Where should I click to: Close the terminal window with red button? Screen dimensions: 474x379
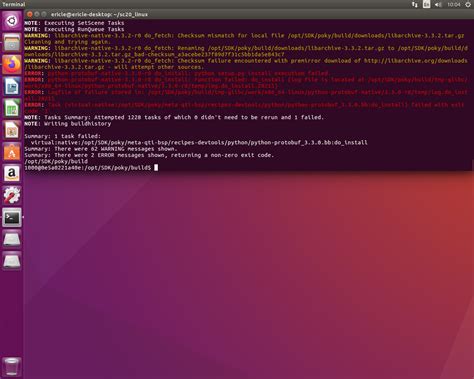pos(30,14)
